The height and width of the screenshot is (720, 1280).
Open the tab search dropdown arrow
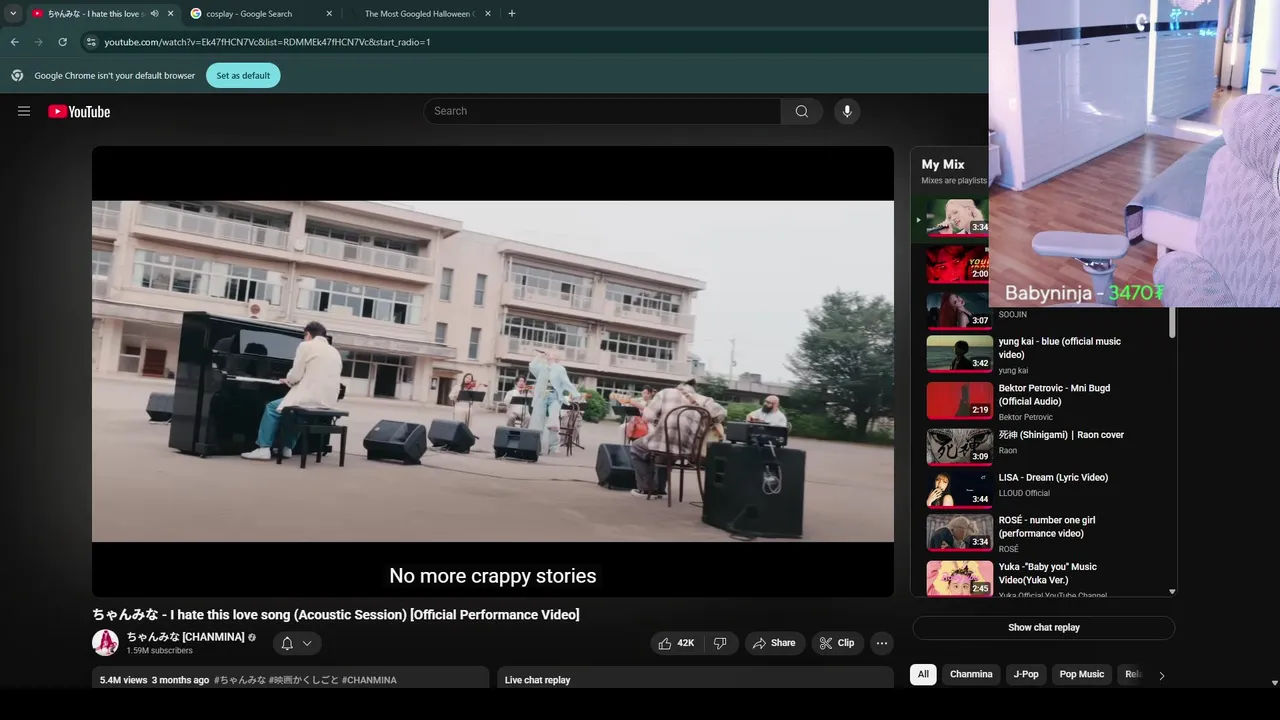[13, 14]
